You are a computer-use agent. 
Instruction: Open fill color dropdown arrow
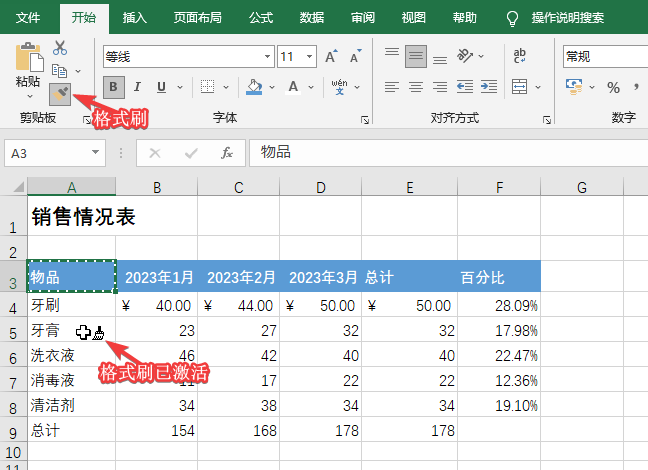click(272, 87)
